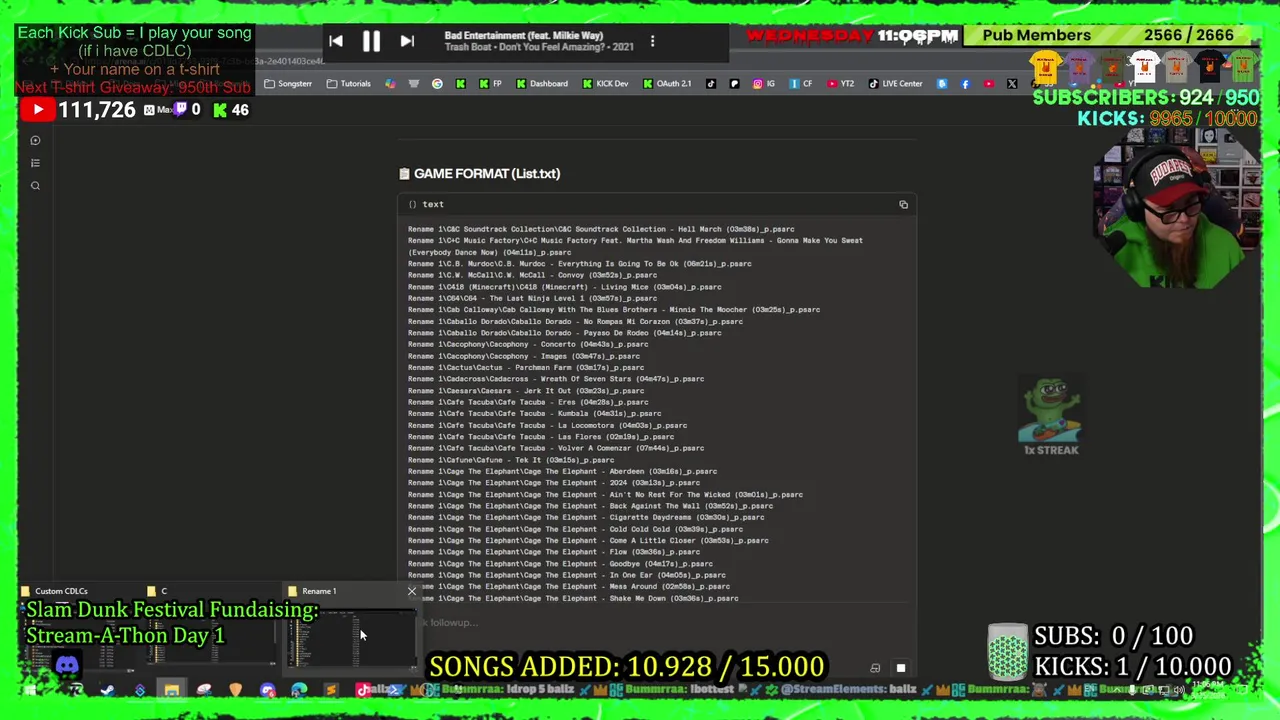Image resolution: width=1280 pixels, height=720 pixels.
Task: Copy the List.txt code block
Action: click(x=903, y=204)
